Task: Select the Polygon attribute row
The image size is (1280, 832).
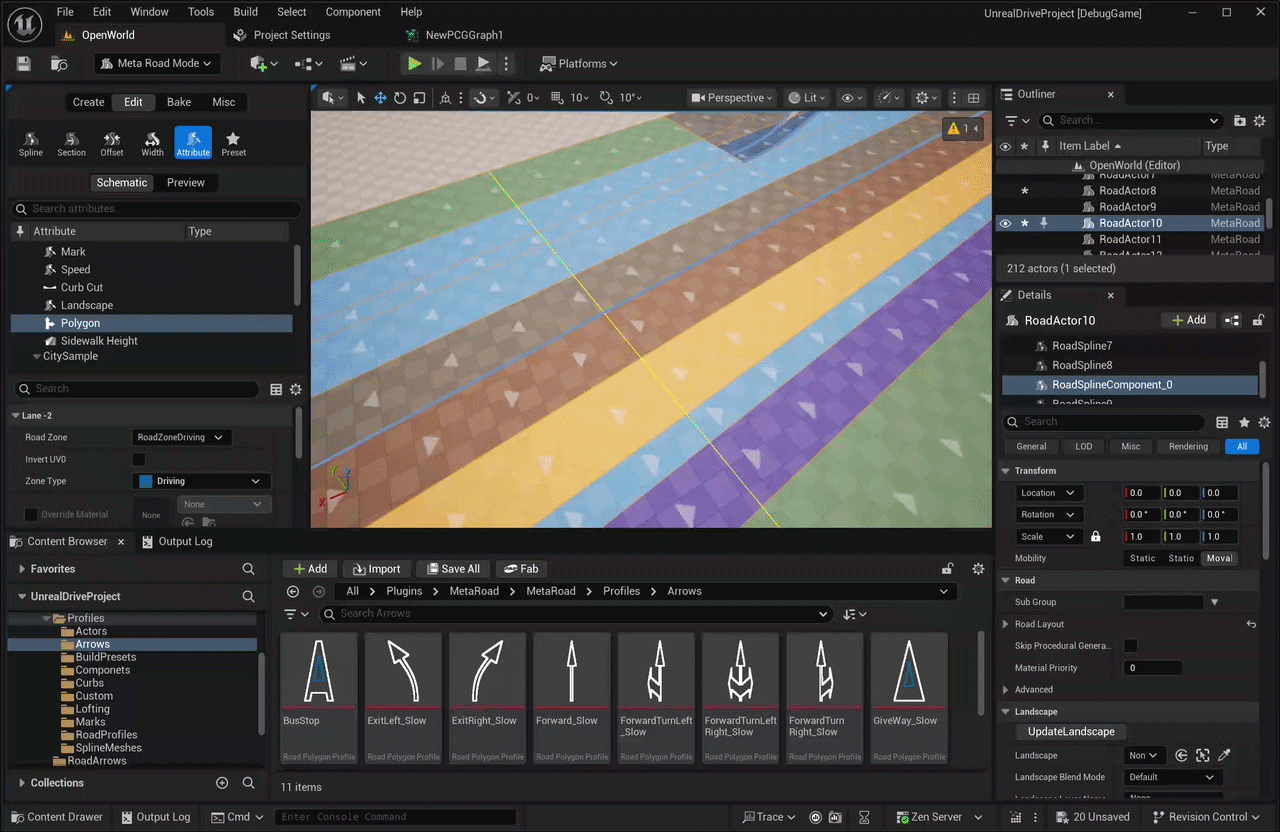Action: tap(151, 323)
